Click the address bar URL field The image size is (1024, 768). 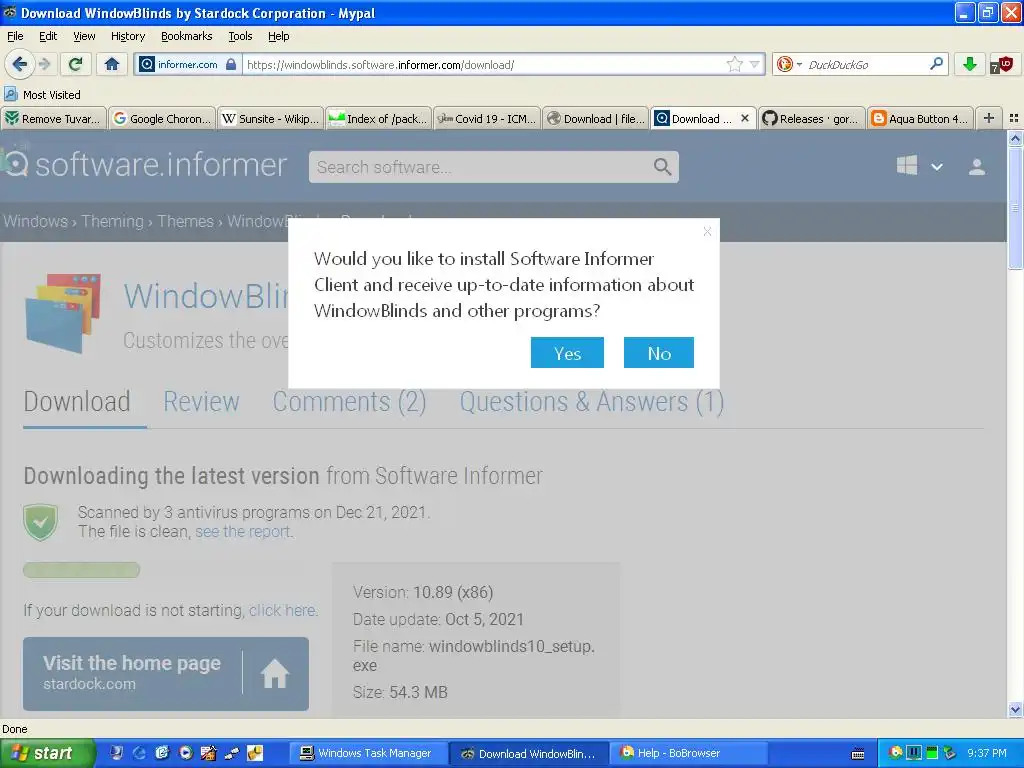click(x=483, y=64)
